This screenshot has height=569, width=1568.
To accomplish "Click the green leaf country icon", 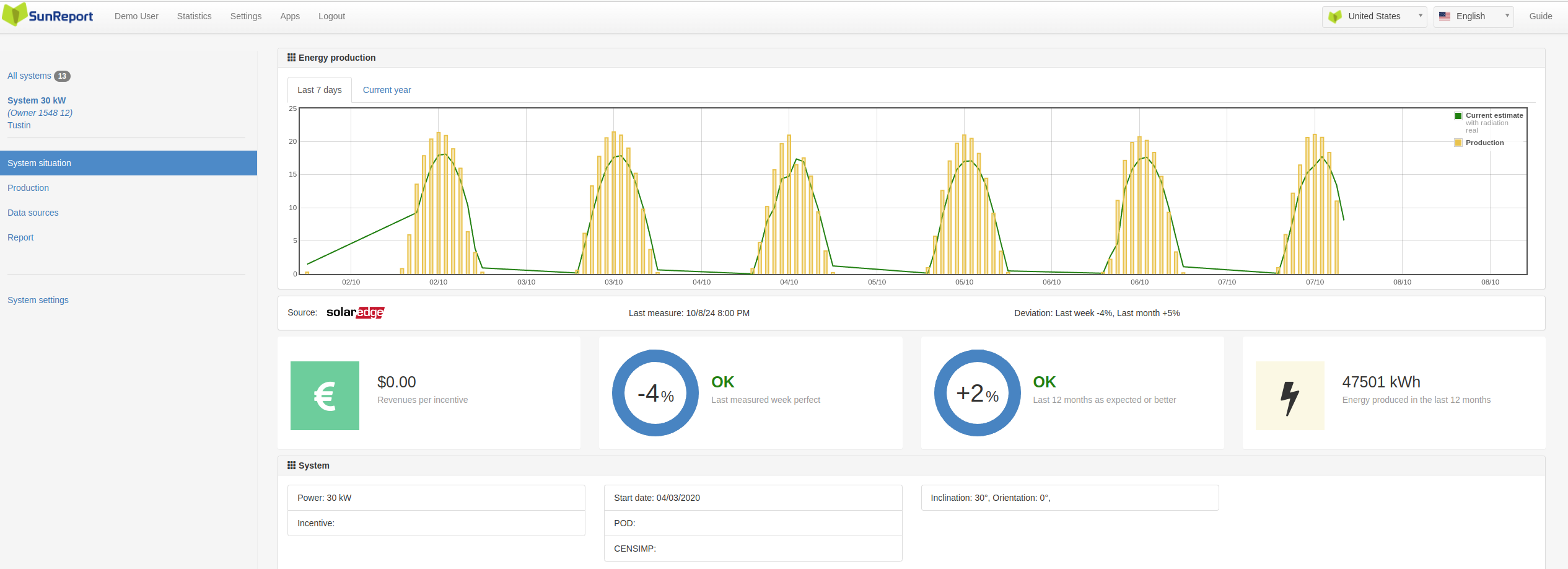I will click(x=1335, y=17).
